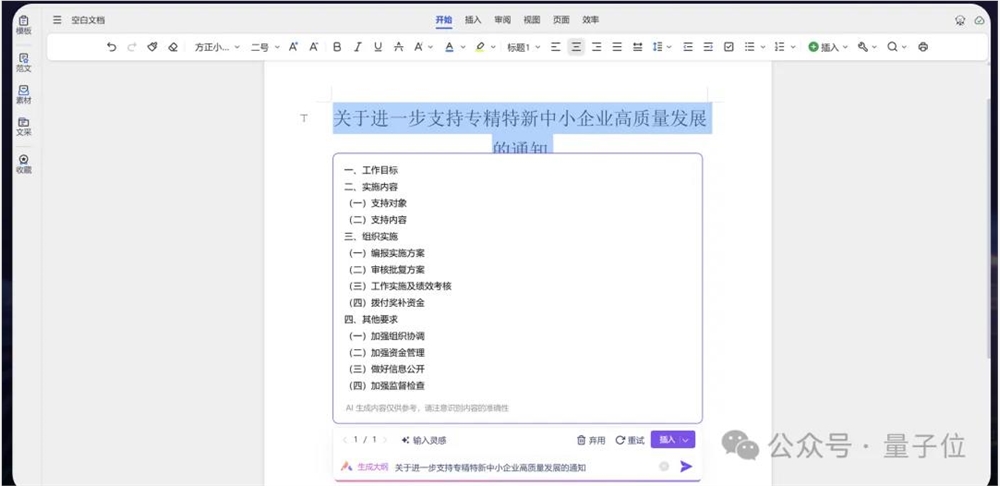Image resolution: width=1000 pixels, height=486 pixels.
Task: Increase font size with A+ icon
Action: tap(293, 47)
